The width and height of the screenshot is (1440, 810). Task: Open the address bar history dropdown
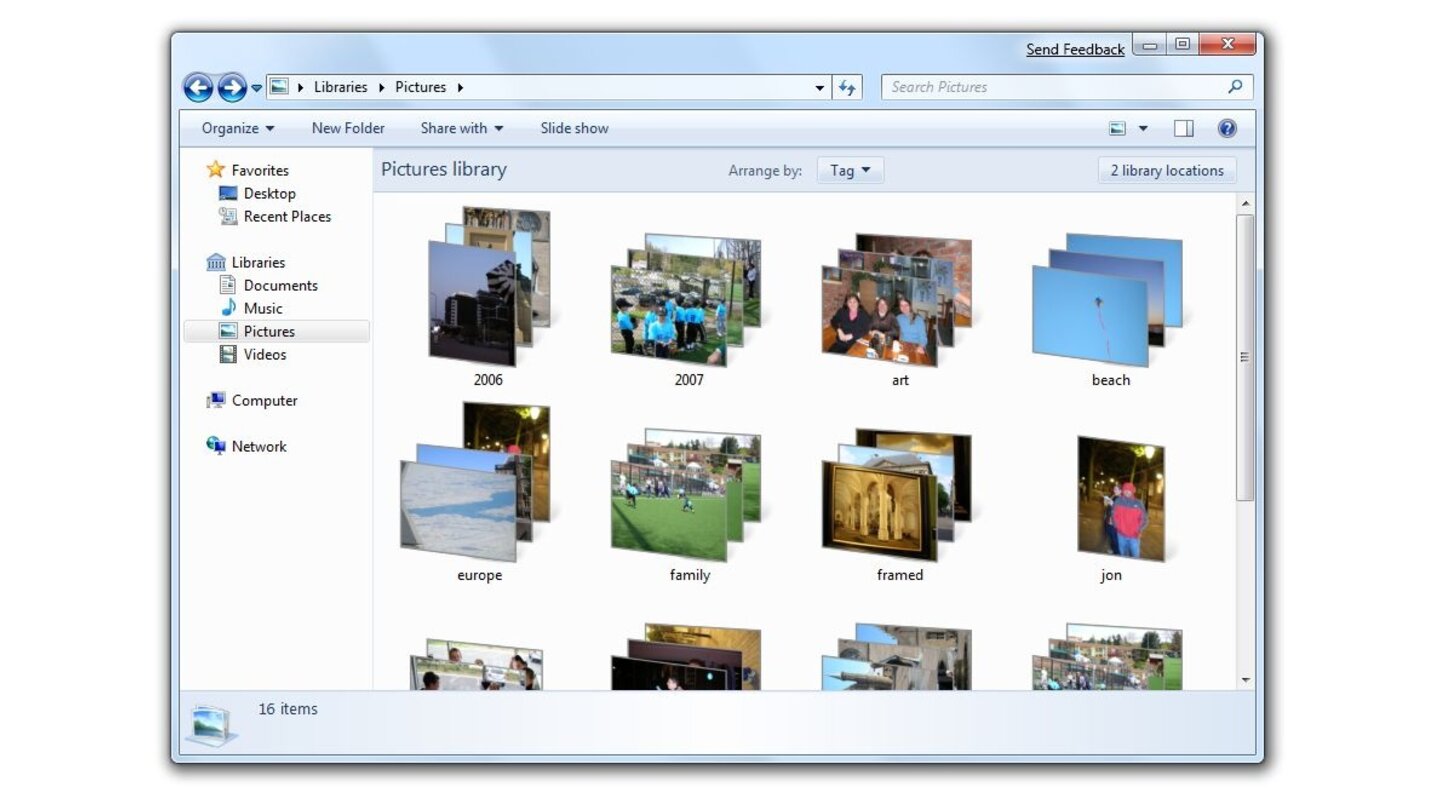tap(820, 88)
